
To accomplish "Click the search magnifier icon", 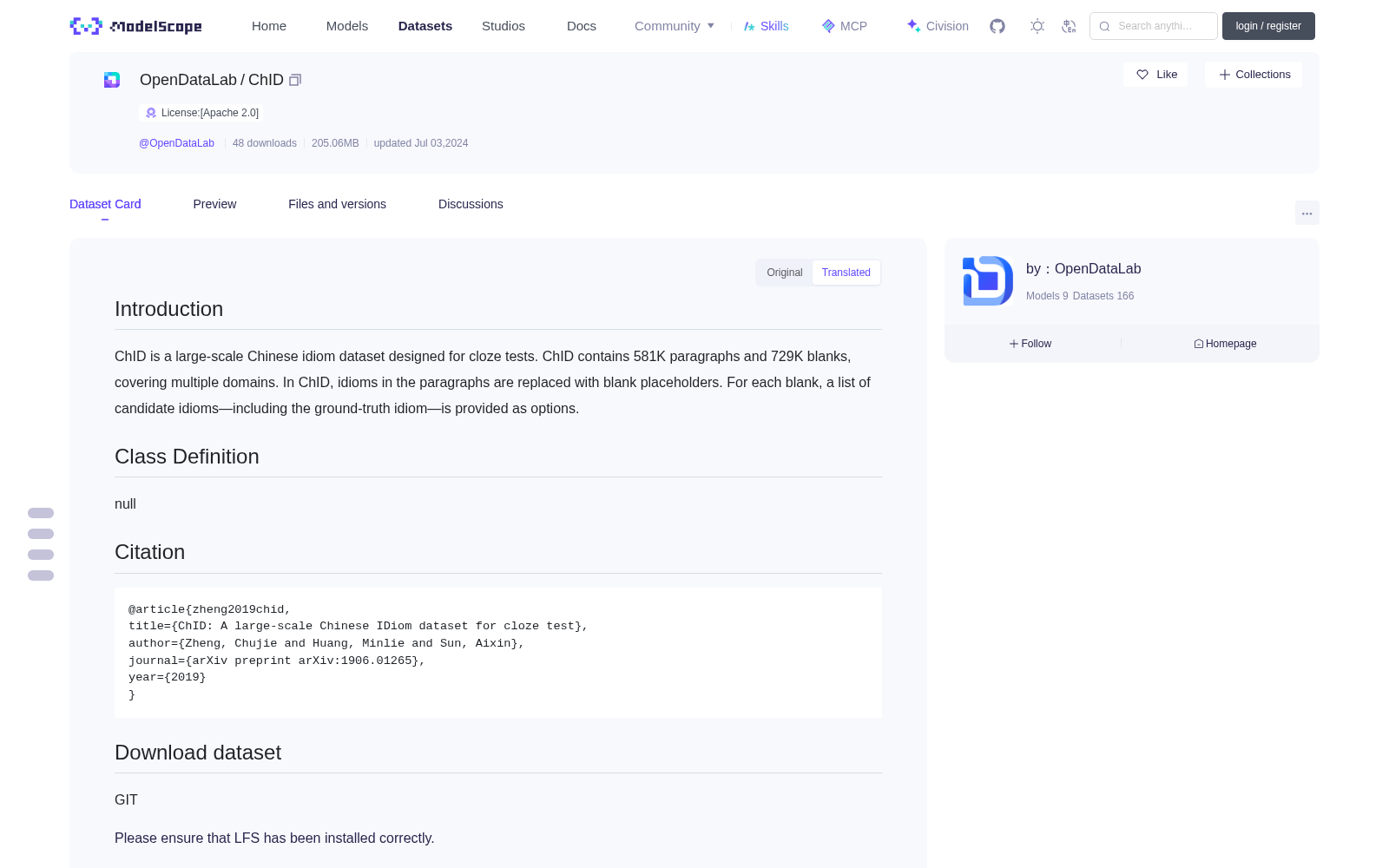I will coord(1104,26).
